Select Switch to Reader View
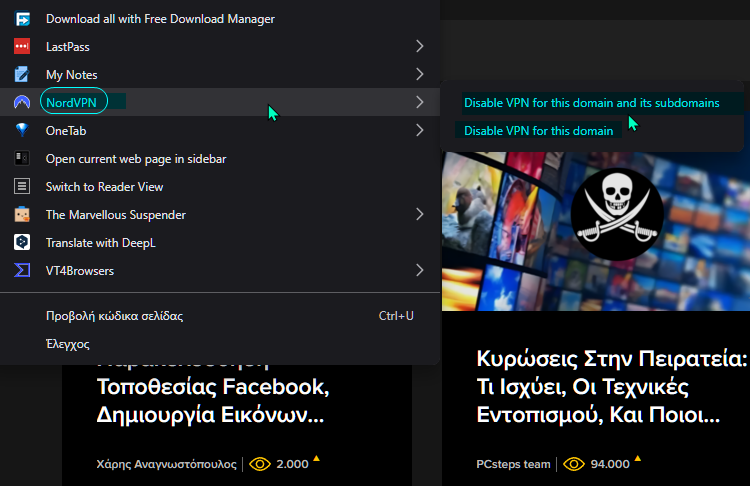Viewport: 750px width, 486px height. [220, 186]
